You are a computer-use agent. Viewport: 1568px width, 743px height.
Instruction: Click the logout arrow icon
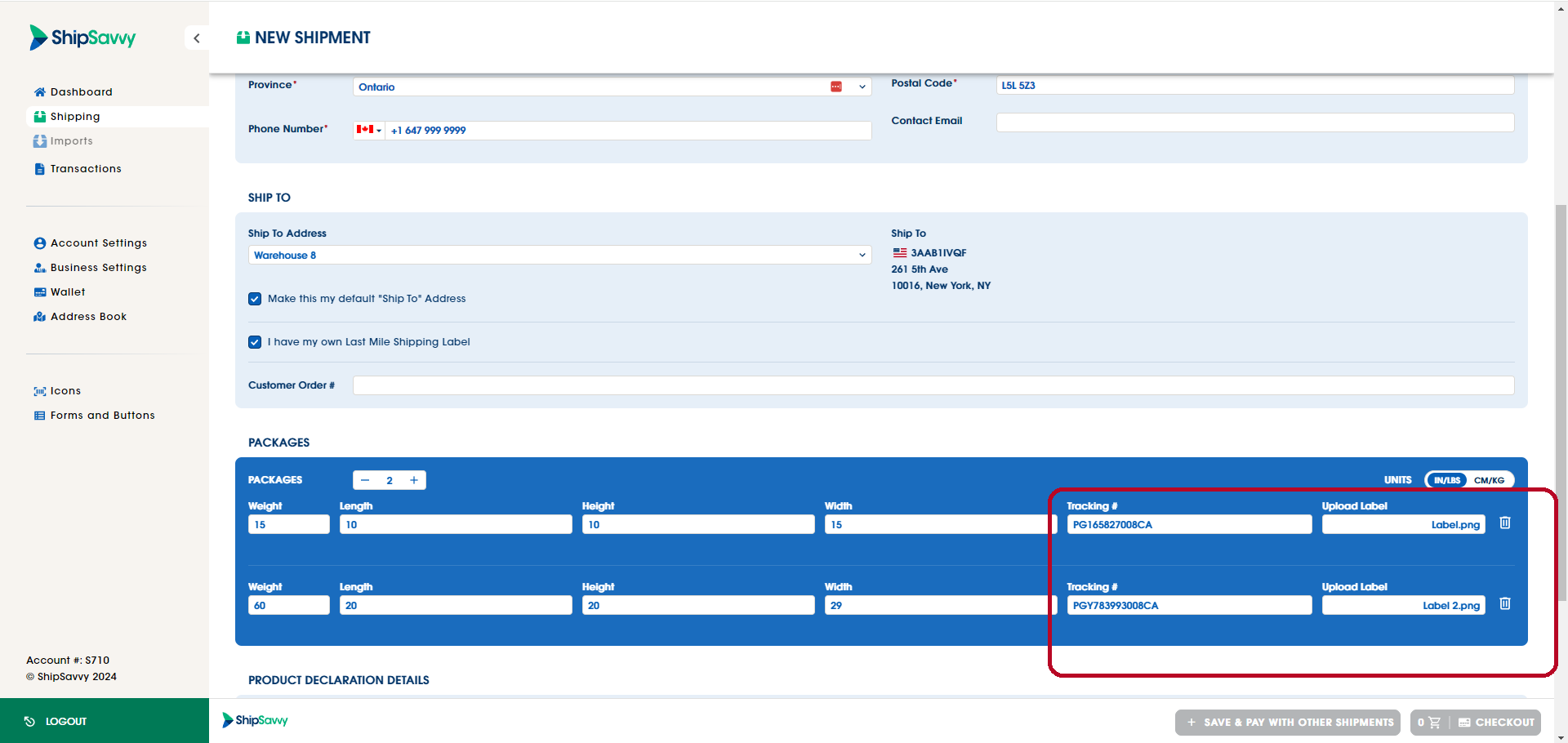[x=29, y=721]
